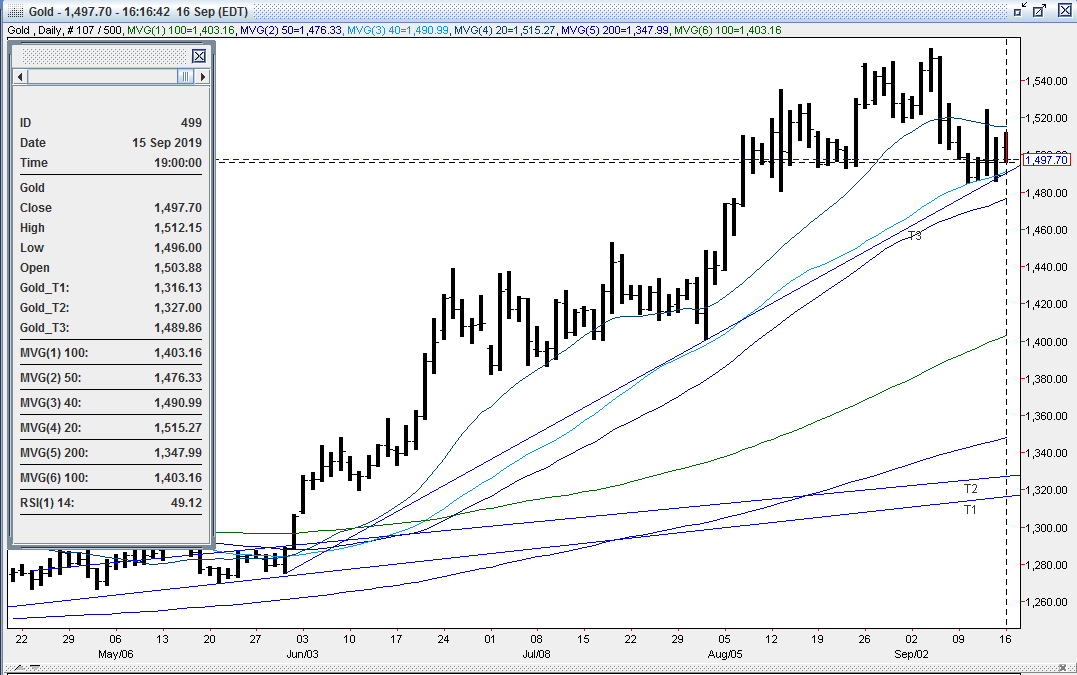Screen dimensions: 1077x675
Task: Click the 1,260.00 price axis label
Action: point(1046,602)
